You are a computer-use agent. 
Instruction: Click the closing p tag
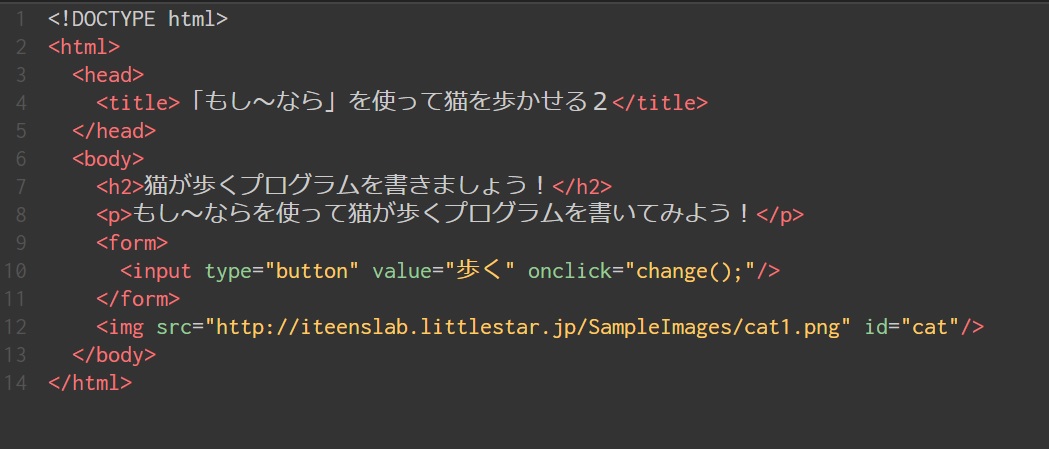(x=780, y=214)
